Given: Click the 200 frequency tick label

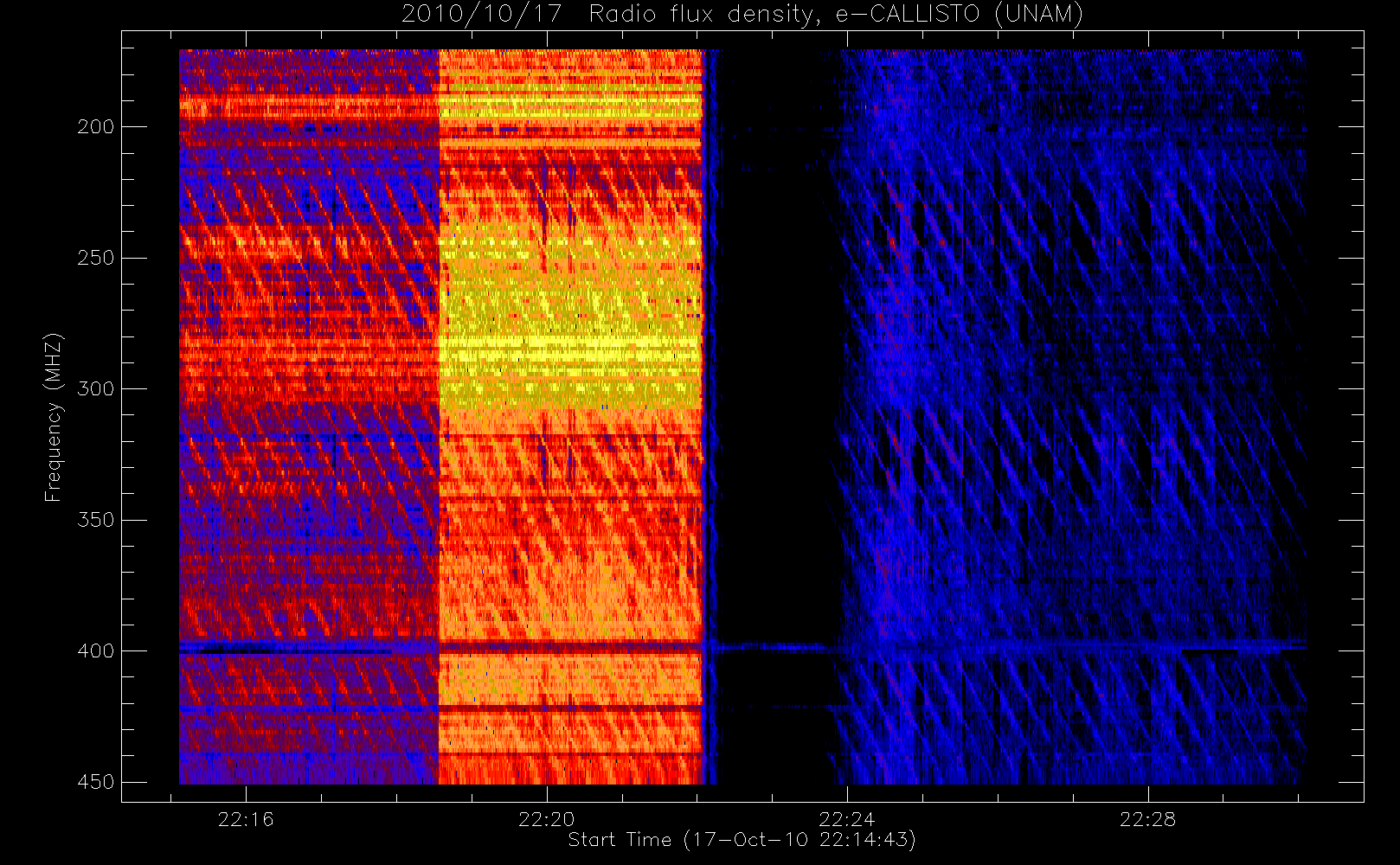Looking at the screenshot, I should pyautogui.click(x=95, y=126).
